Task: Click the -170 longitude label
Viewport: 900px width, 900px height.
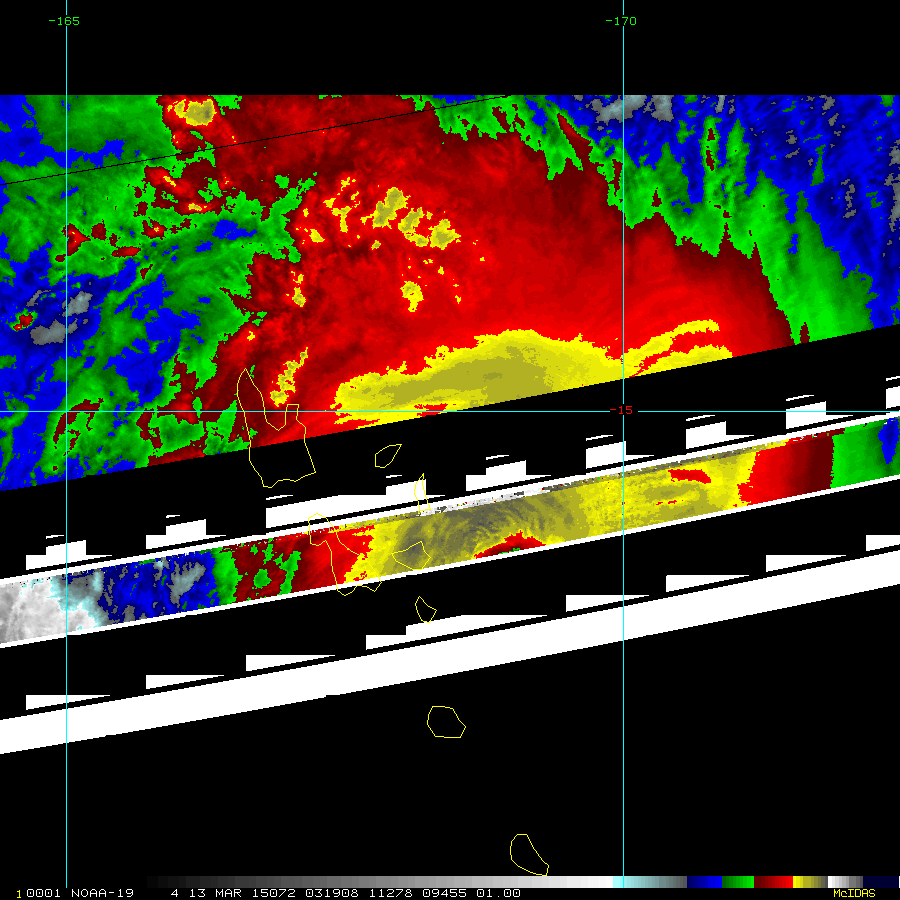Action: [x=621, y=21]
